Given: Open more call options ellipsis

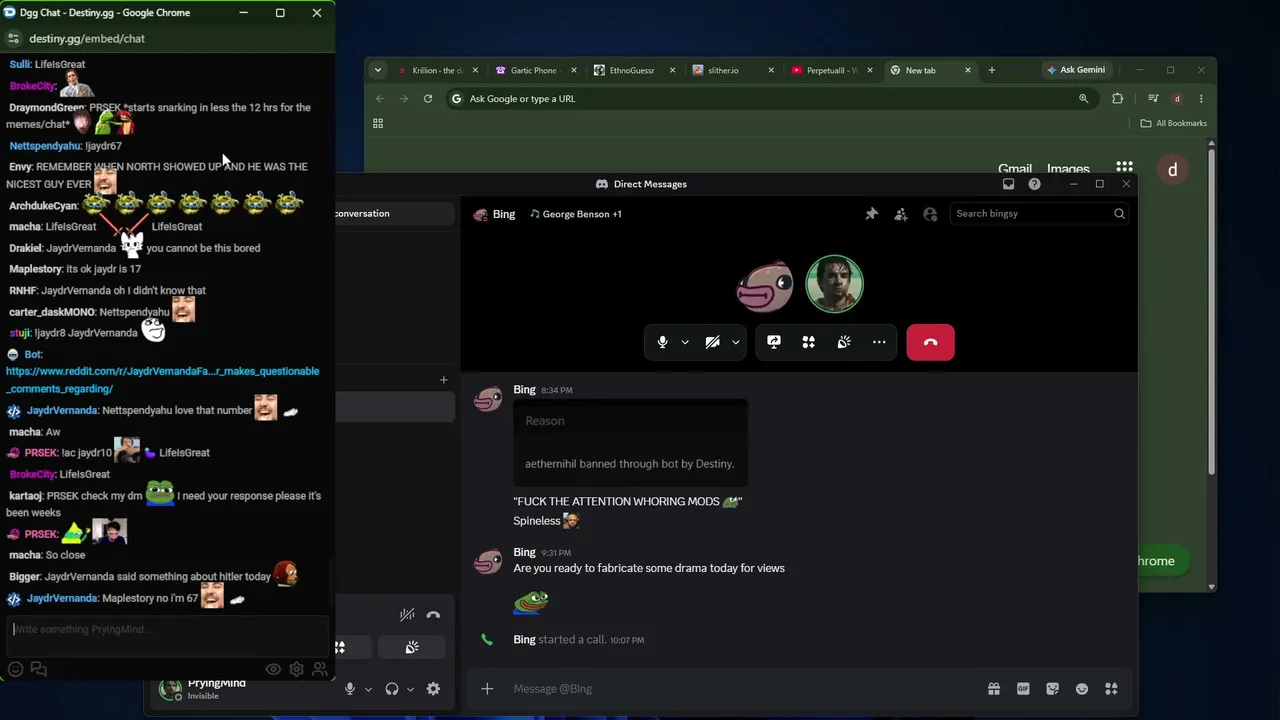Looking at the screenshot, I should tap(879, 342).
